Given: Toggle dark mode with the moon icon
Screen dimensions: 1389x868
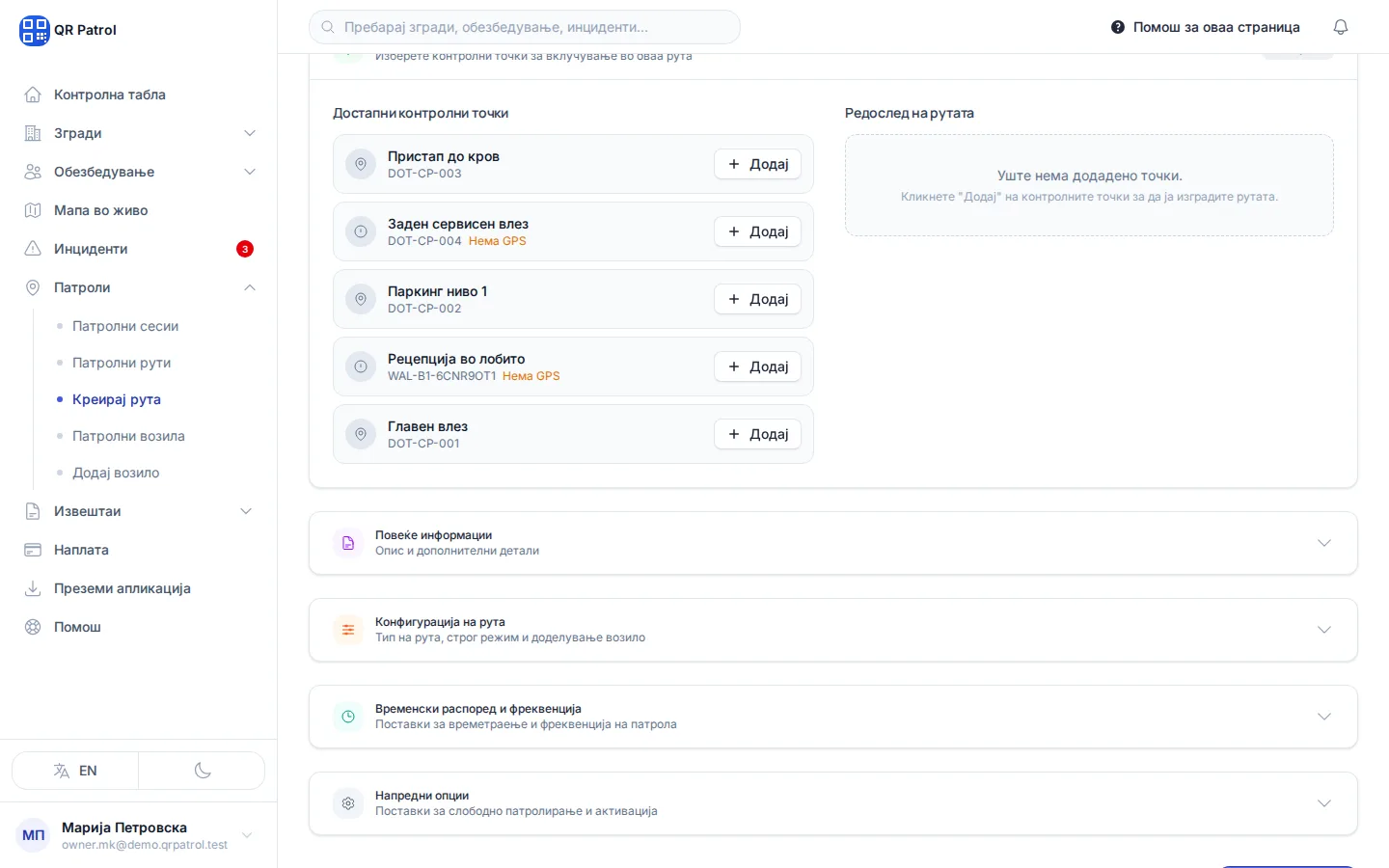Looking at the screenshot, I should 203,771.
